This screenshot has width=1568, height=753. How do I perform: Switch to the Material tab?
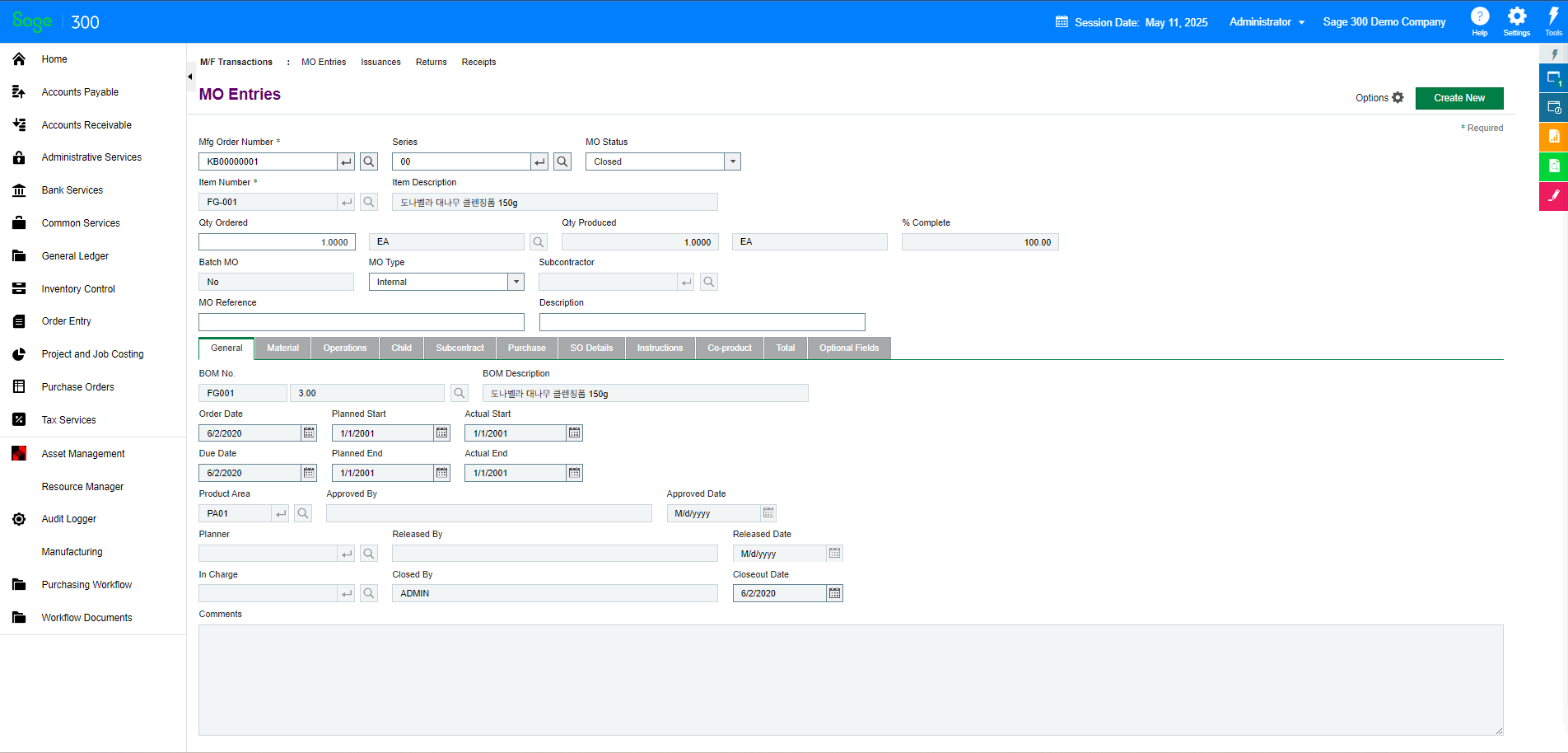[x=282, y=348]
